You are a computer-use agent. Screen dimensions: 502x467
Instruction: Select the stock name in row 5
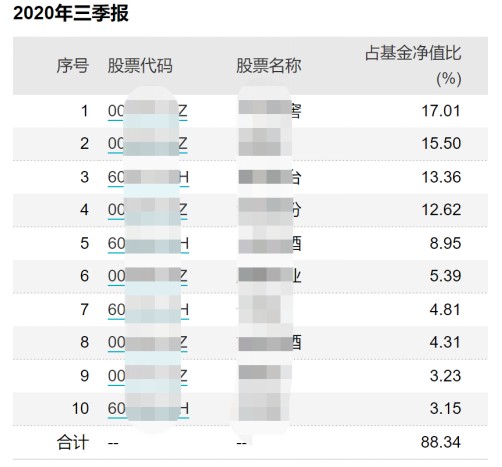[x=270, y=244]
